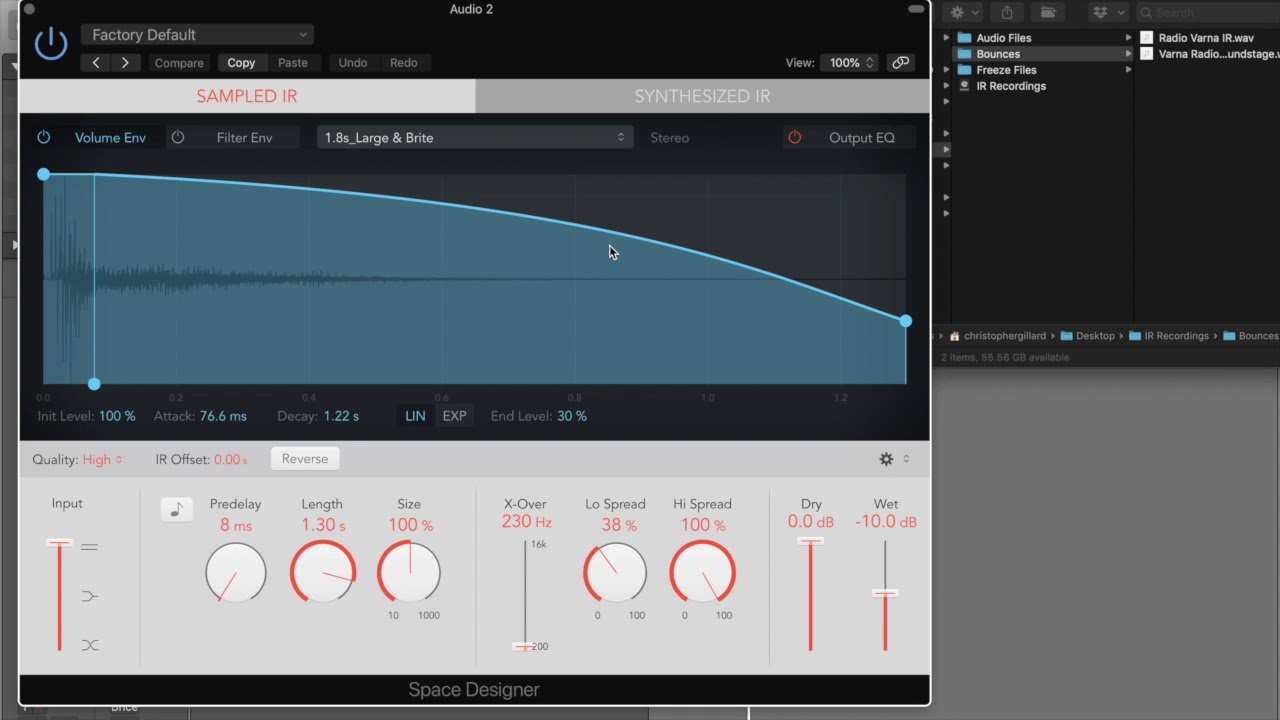Click the End Level 30 % value
The width and height of the screenshot is (1280, 720).
pos(572,416)
